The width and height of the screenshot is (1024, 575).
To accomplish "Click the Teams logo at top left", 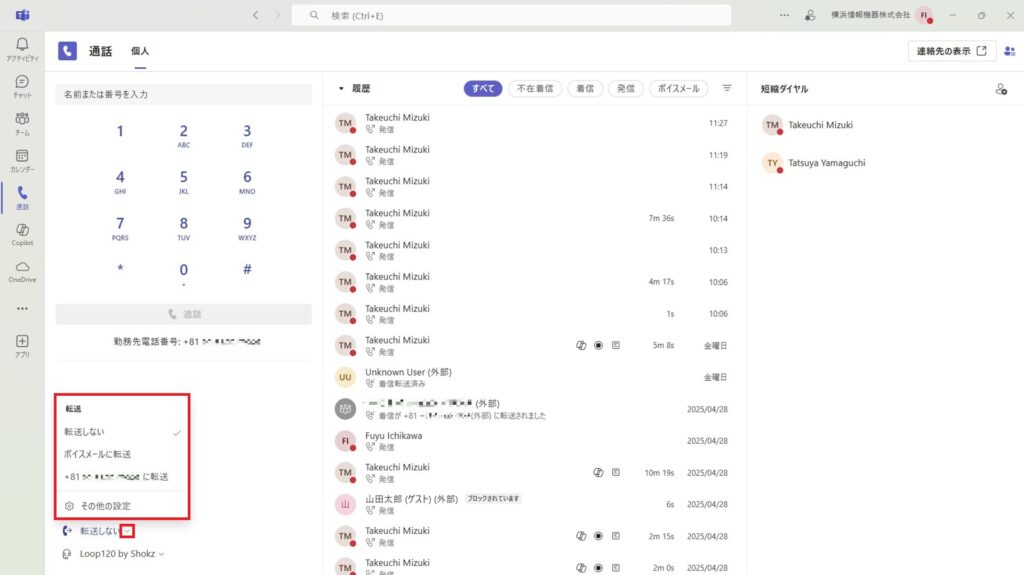I will [22, 15].
